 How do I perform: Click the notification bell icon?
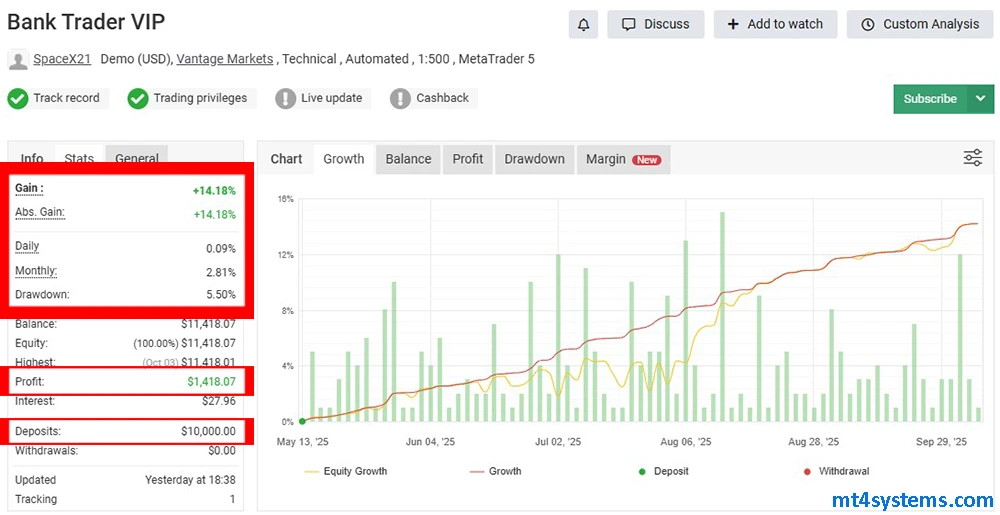(x=583, y=24)
